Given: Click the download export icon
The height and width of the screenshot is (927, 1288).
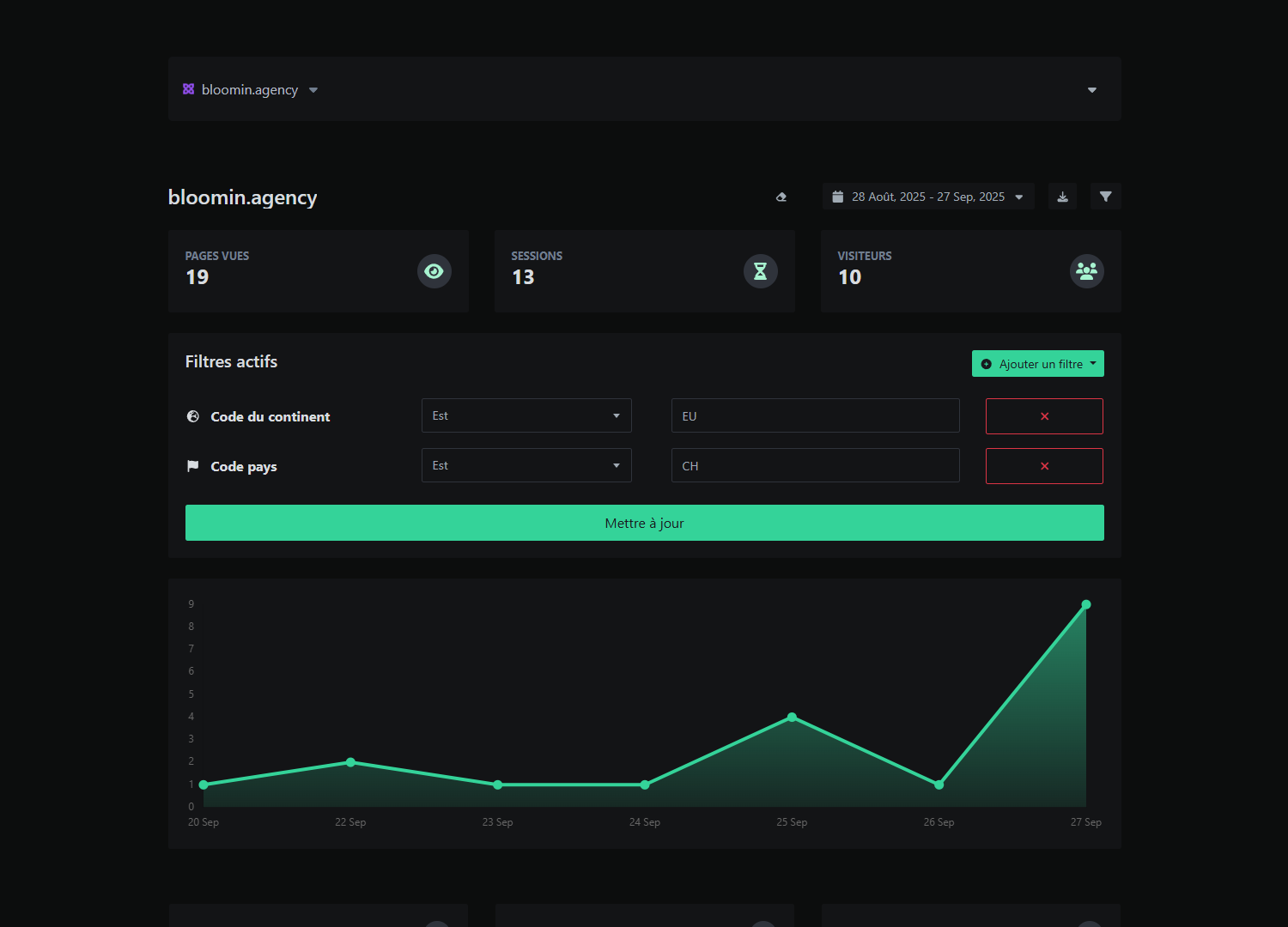Looking at the screenshot, I should pos(1062,197).
